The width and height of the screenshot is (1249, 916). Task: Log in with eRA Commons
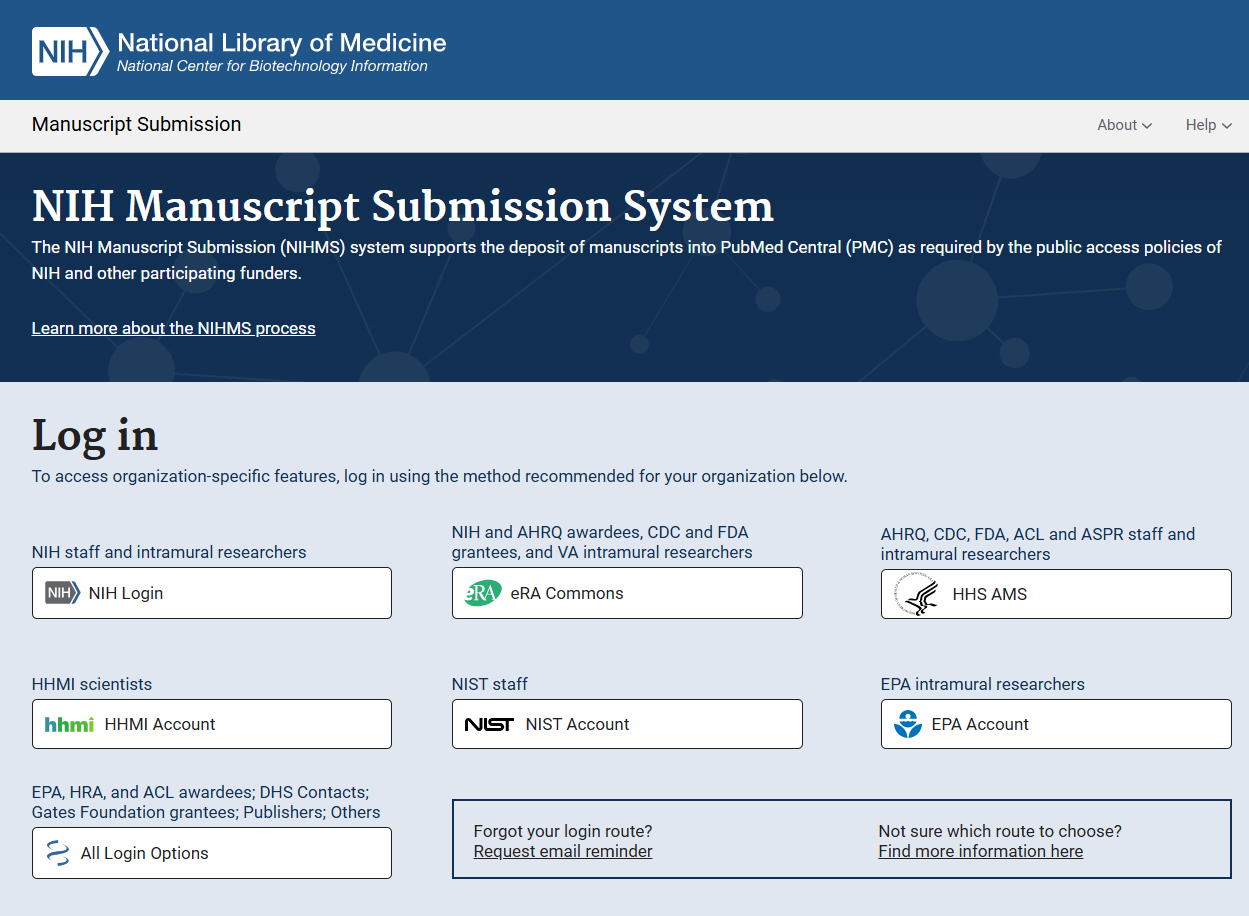(627, 593)
